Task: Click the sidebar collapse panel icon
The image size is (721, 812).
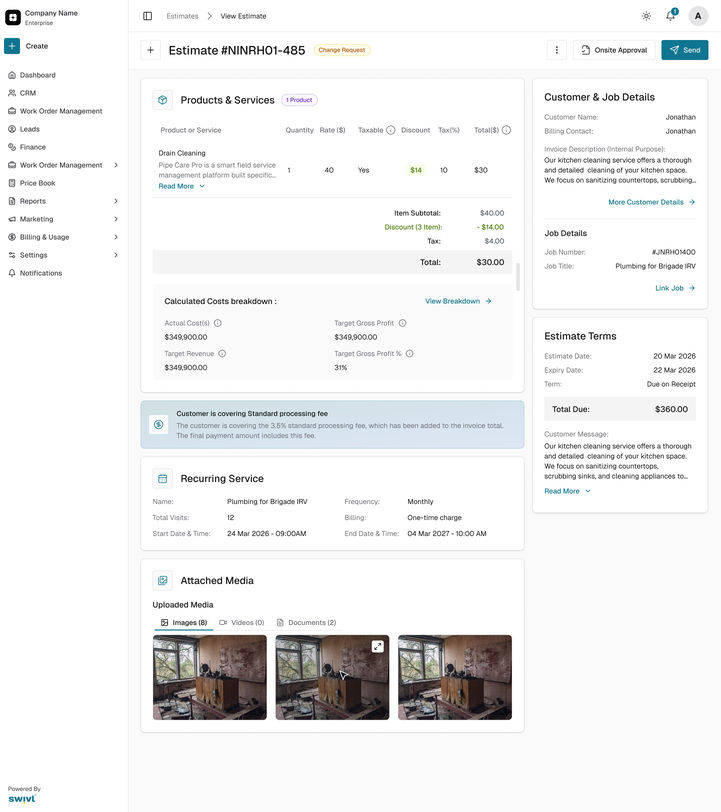Action: tap(148, 16)
